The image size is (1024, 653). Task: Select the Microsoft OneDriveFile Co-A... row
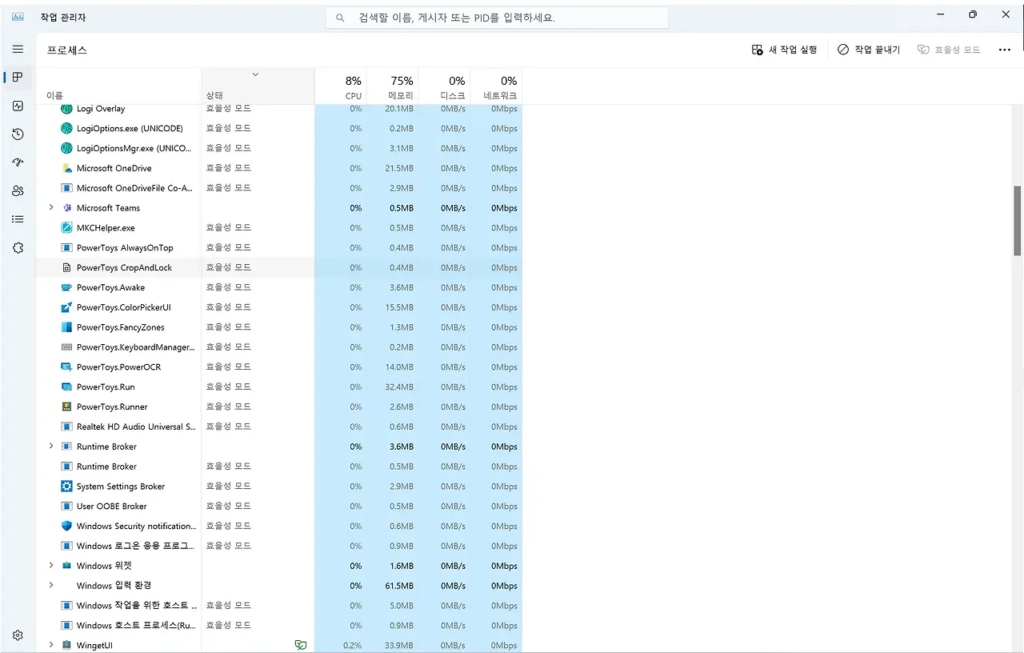pyautogui.click(x=279, y=188)
